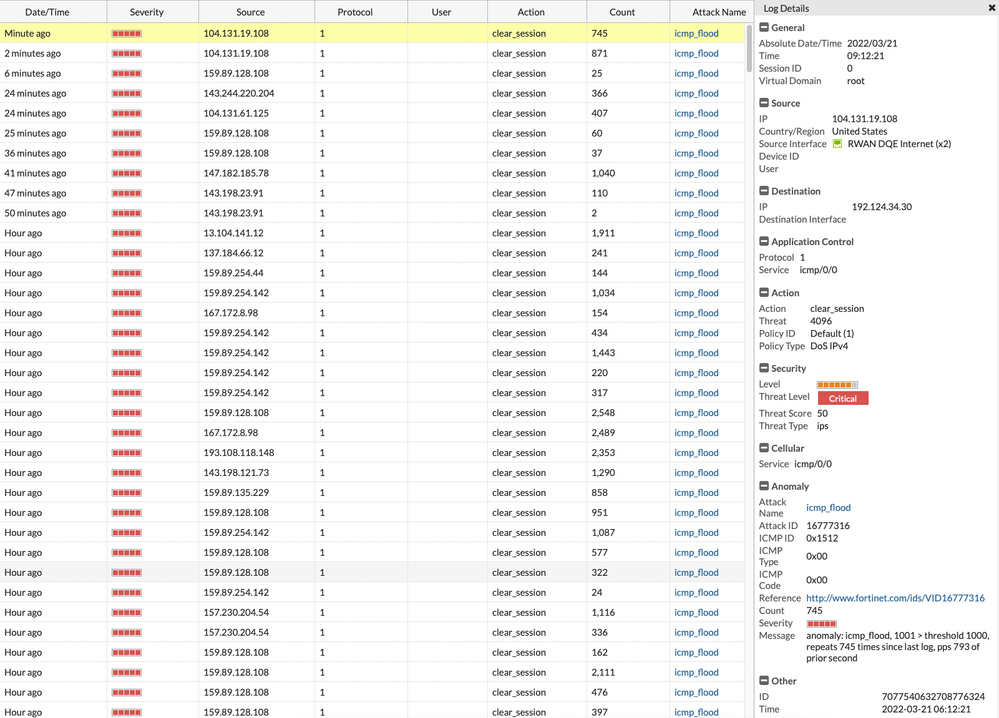Click severity icon for source 13.104.141.12
This screenshot has height=718, width=999.
pos(126,234)
